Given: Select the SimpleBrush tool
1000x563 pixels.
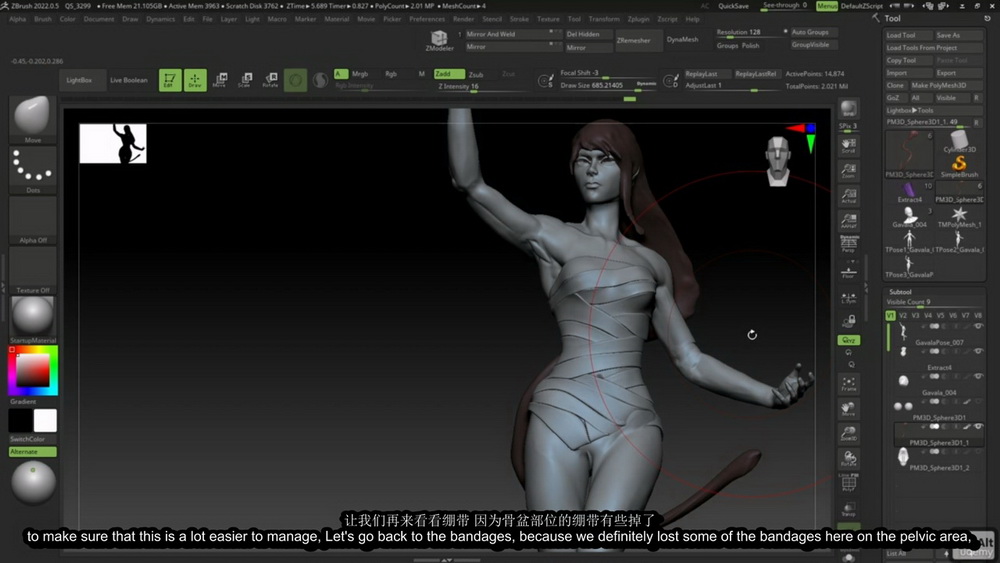Looking at the screenshot, I should pos(959,167).
